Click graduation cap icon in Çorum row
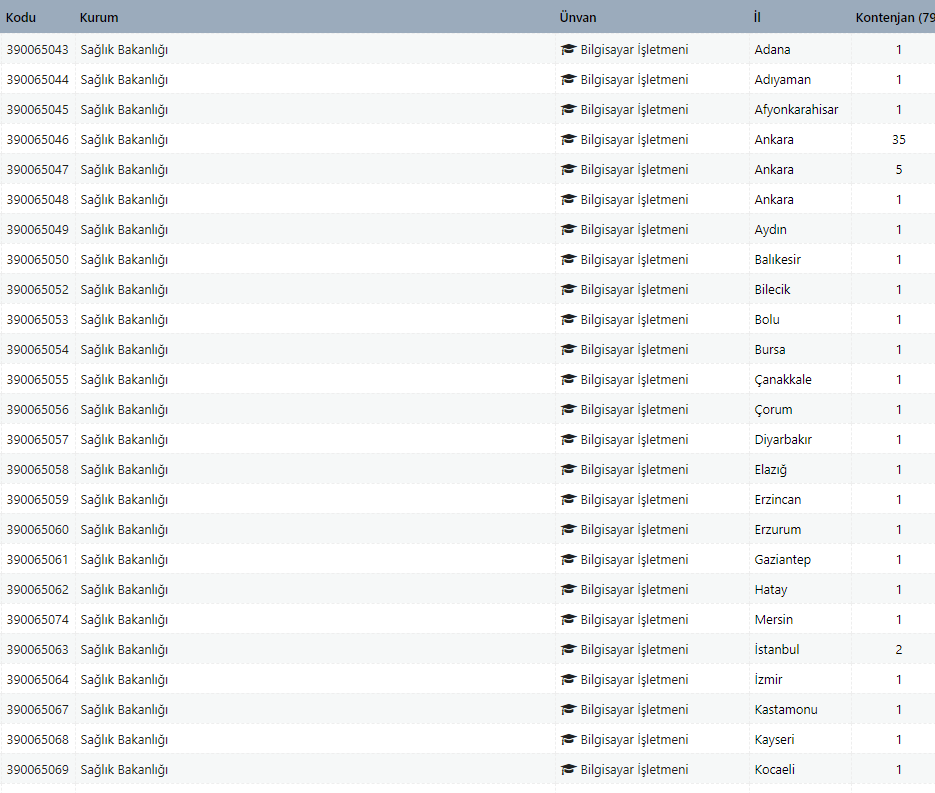Image resolution: width=935 pixels, height=793 pixels. (x=568, y=410)
